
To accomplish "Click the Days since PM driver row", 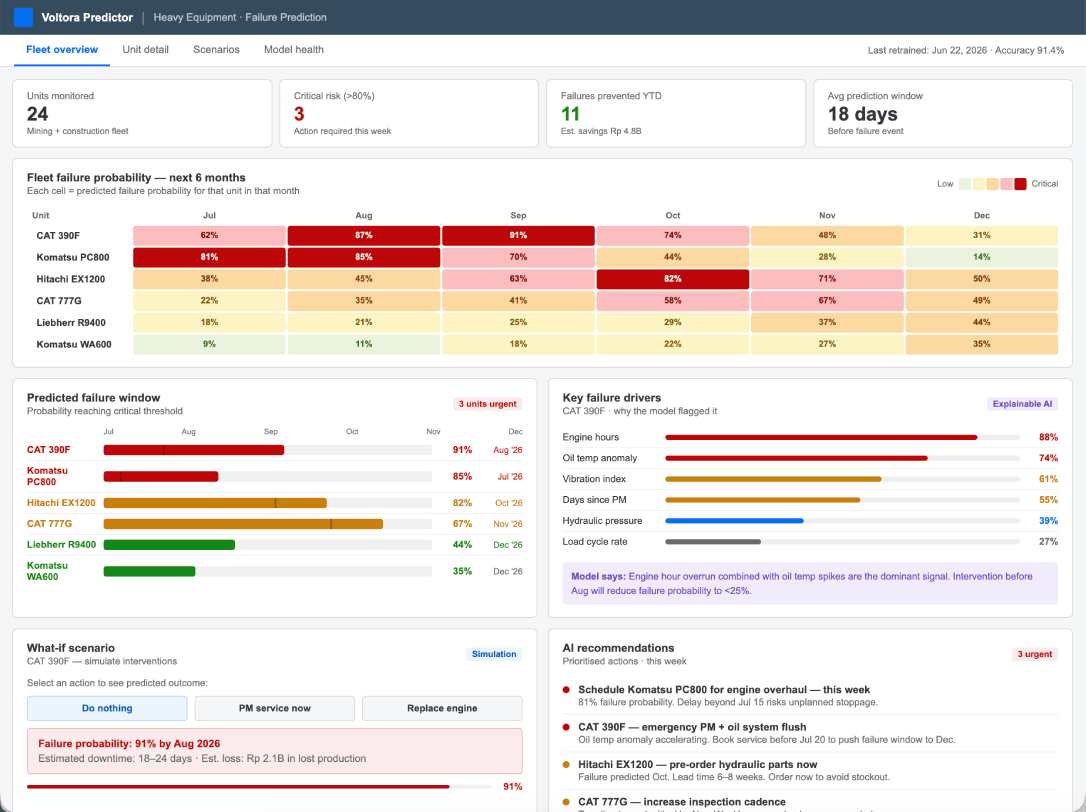I will [x=810, y=500].
